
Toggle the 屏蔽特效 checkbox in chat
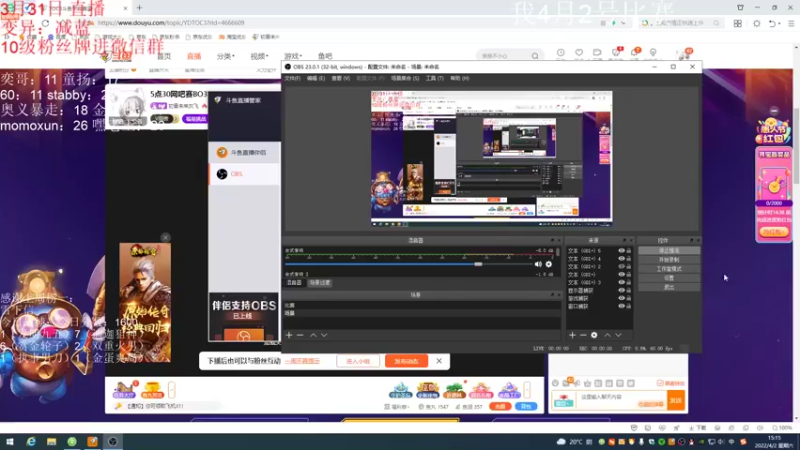(x=660, y=383)
